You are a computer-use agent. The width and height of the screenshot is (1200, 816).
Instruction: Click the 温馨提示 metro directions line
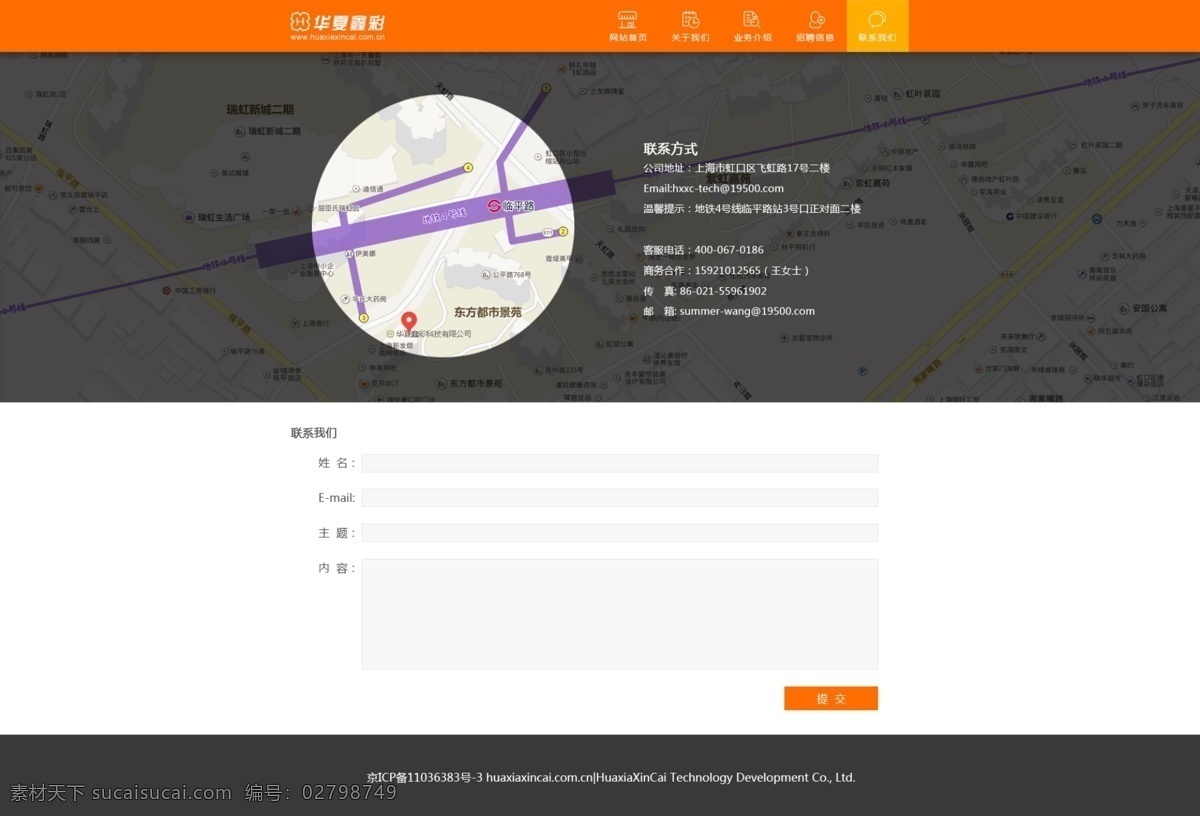point(752,209)
